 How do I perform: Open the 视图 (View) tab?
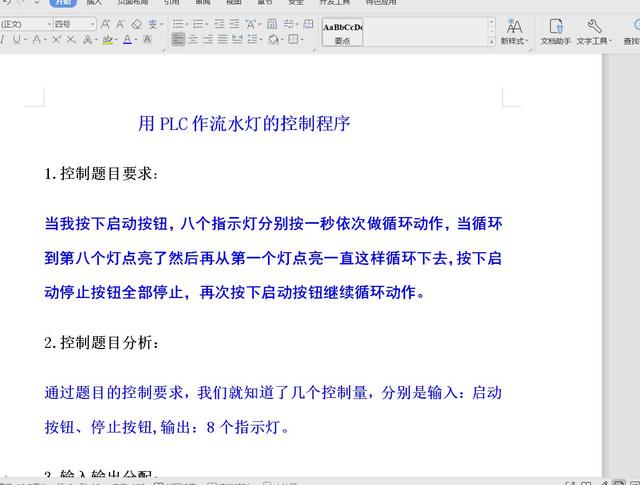(x=234, y=2)
